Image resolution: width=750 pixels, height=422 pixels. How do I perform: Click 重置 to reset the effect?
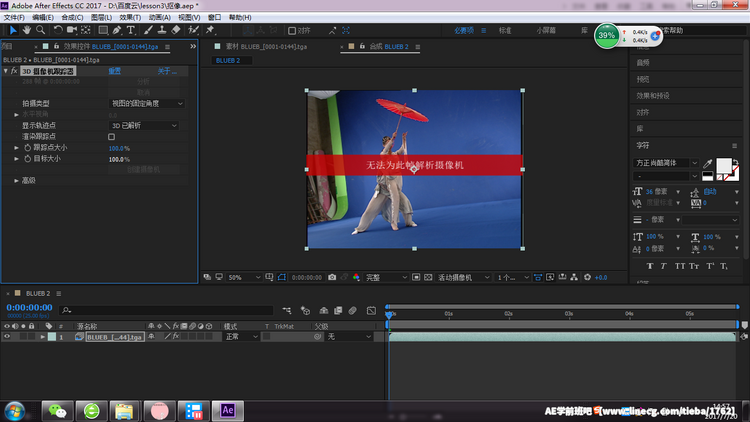pos(114,71)
